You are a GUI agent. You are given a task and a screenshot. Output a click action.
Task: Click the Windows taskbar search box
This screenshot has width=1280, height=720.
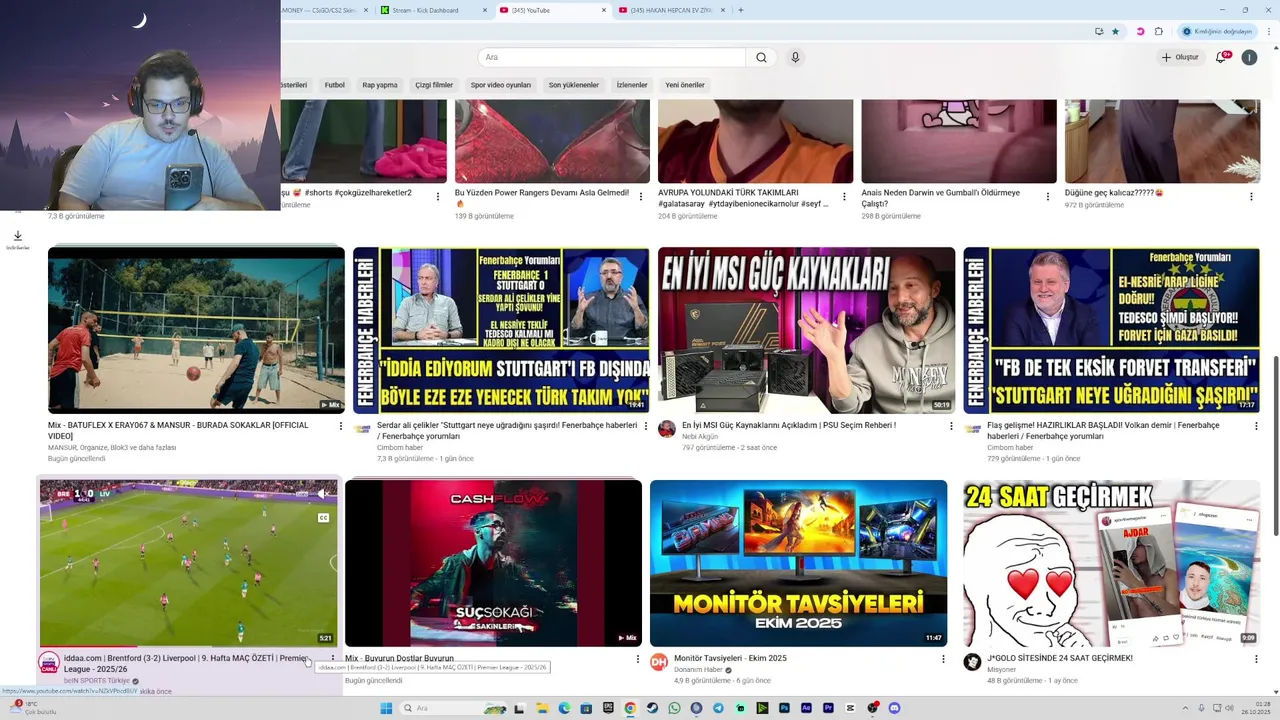coord(453,708)
